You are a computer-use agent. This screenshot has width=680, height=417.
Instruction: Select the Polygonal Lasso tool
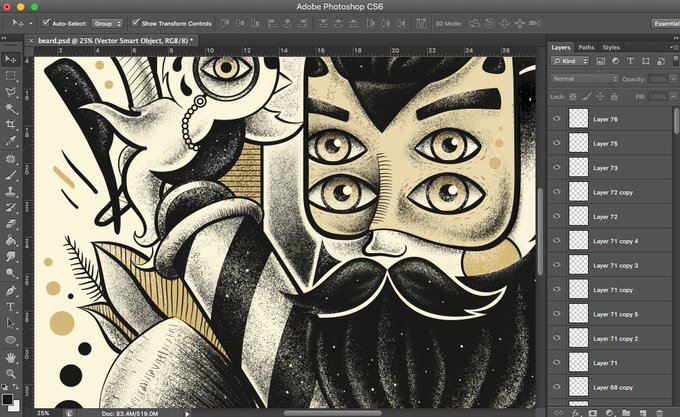pos(10,92)
